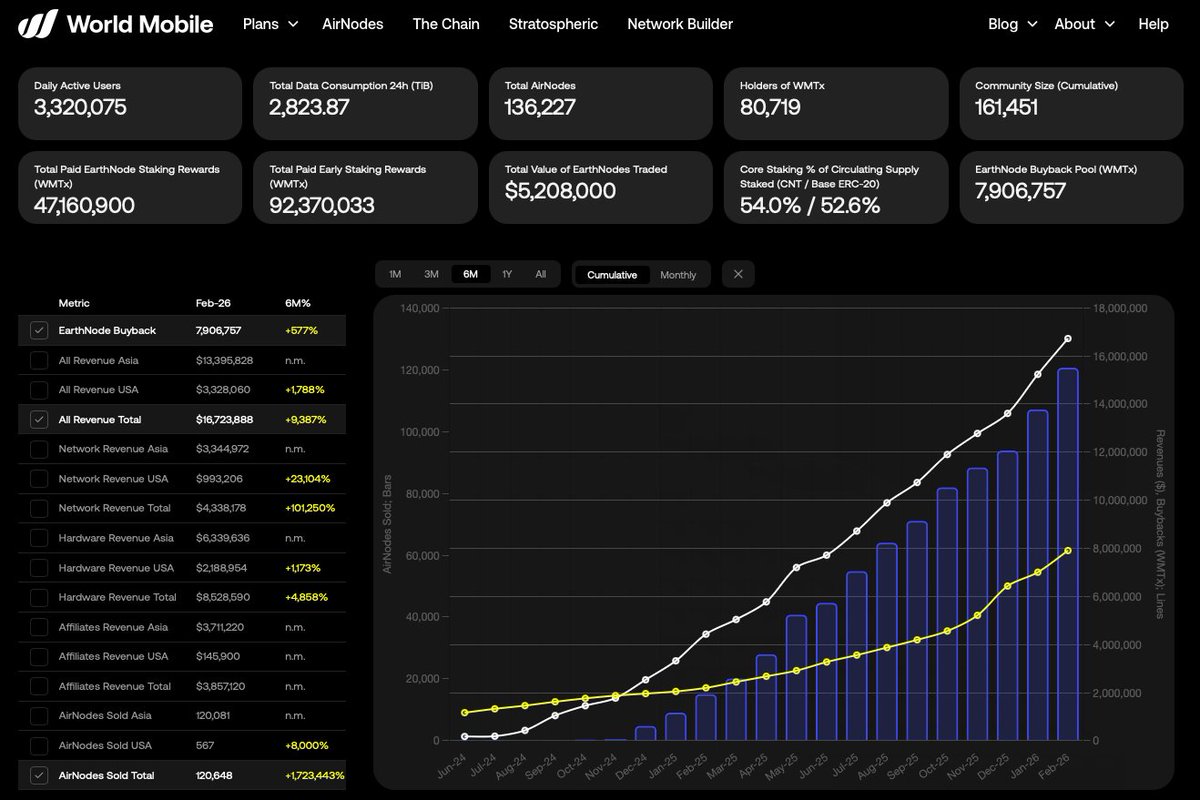Select the All time range button
The image size is (1200, 800).
pyautogui.click(x=541, y=273)
